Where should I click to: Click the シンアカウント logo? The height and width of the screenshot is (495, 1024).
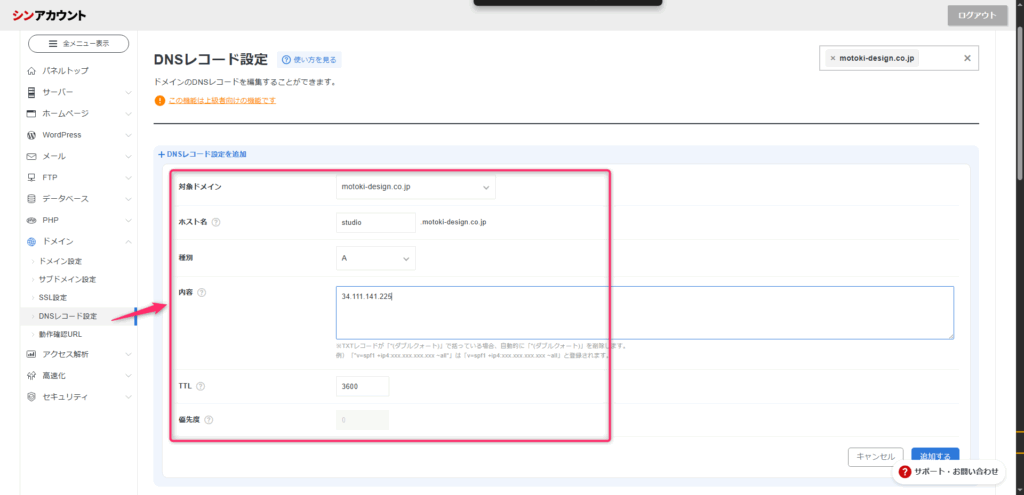(x=49, y=16)
